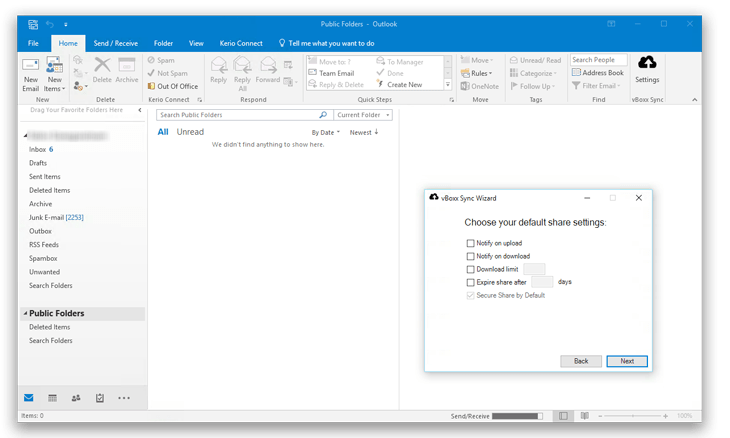Open vBoxx Sync Settings cloud icon
This screenshot has width=730, height=438.
click(647, 65)
